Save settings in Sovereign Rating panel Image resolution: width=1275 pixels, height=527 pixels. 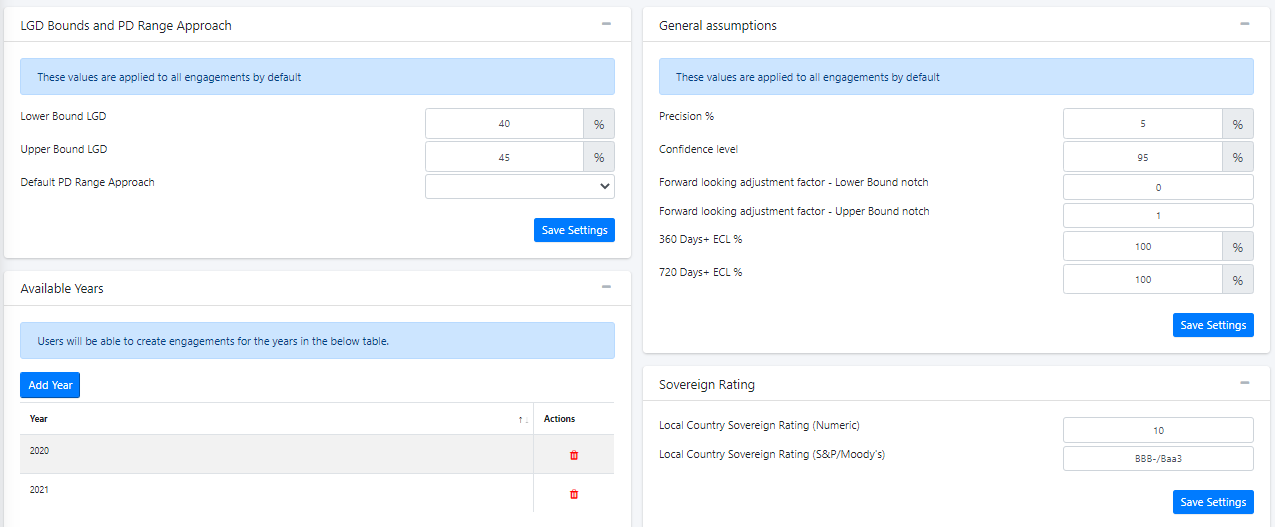click(1212, 502)
